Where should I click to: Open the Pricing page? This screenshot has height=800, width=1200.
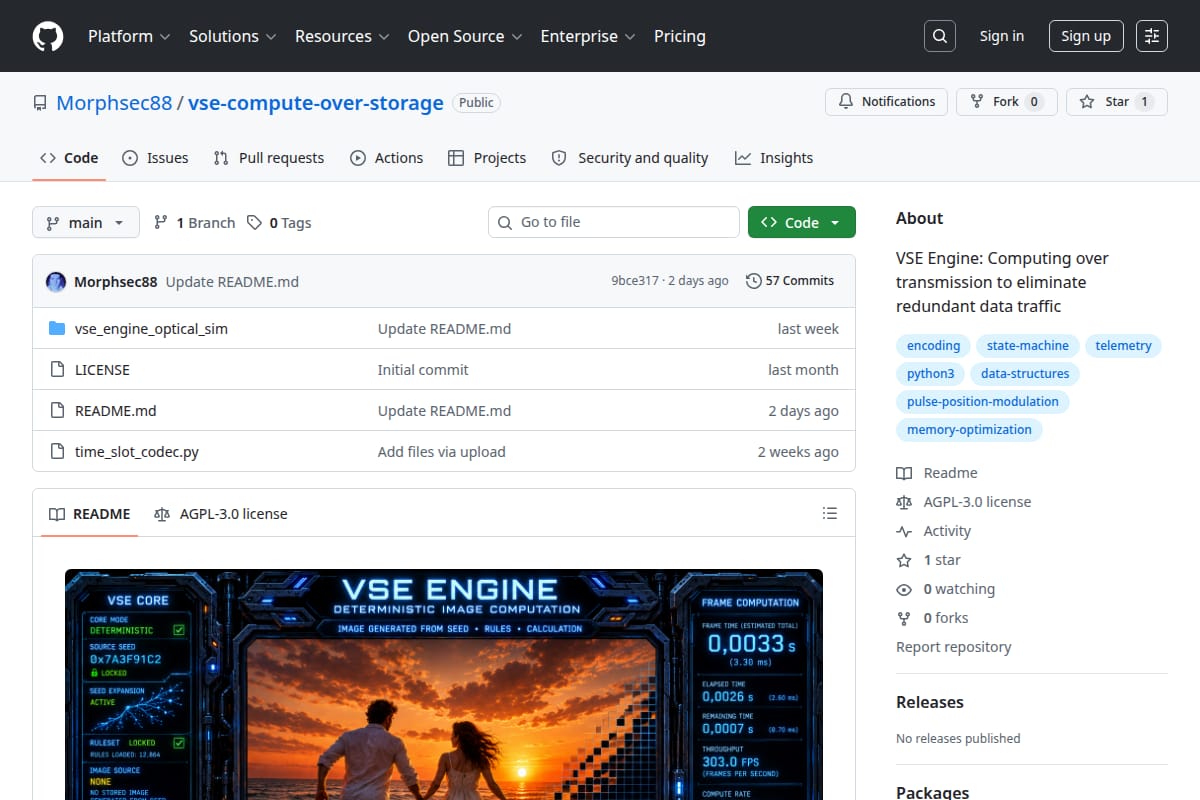tap(680, 36)
